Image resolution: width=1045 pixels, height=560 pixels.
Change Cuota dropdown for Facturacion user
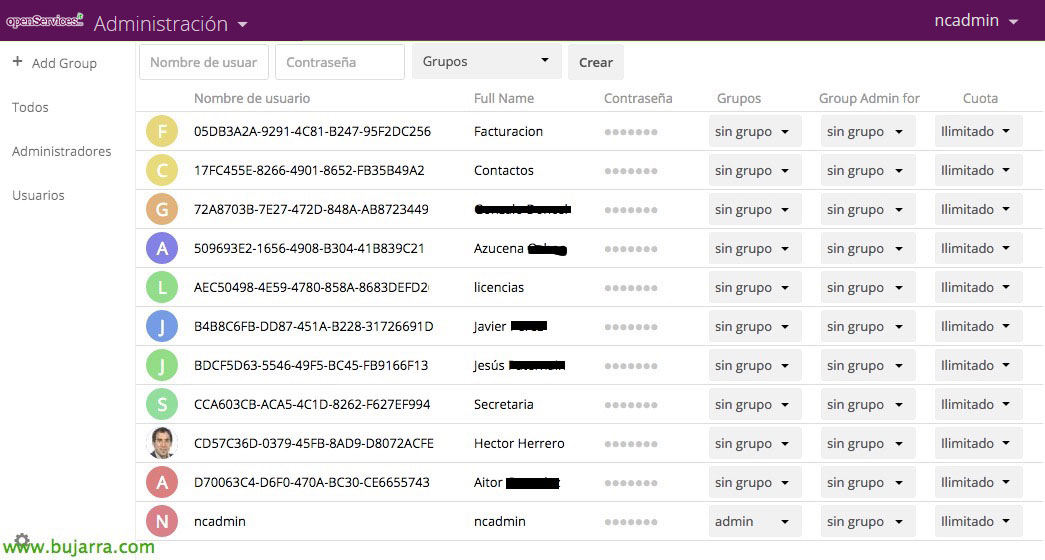click(x=977, y=131)
